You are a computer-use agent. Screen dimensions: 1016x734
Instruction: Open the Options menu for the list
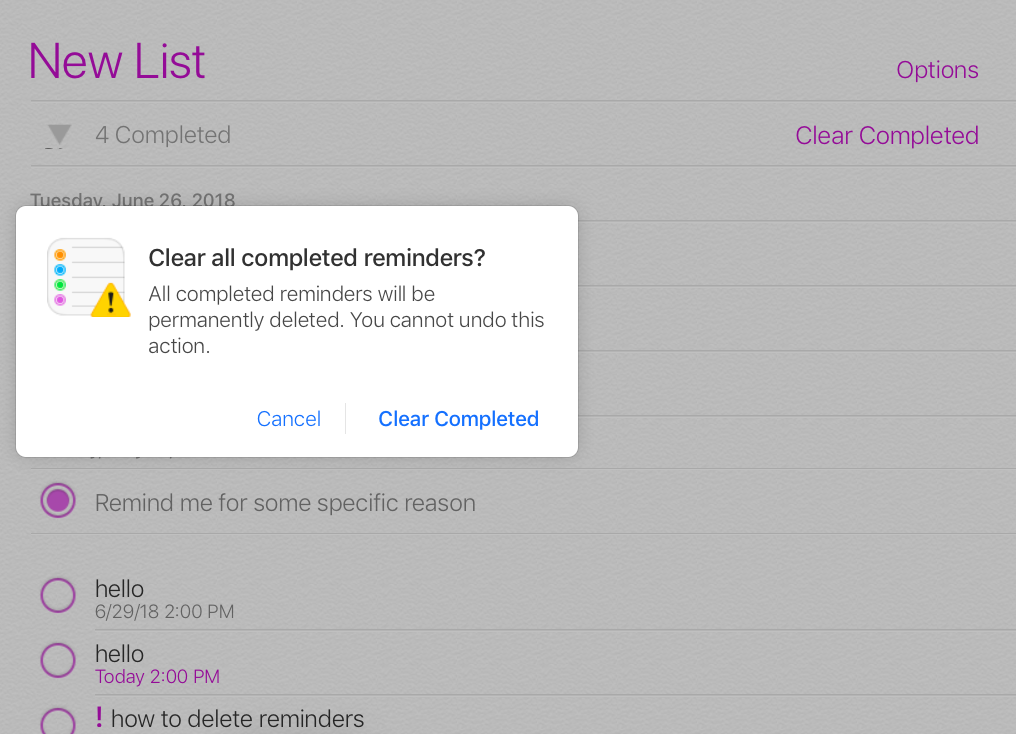937,70
